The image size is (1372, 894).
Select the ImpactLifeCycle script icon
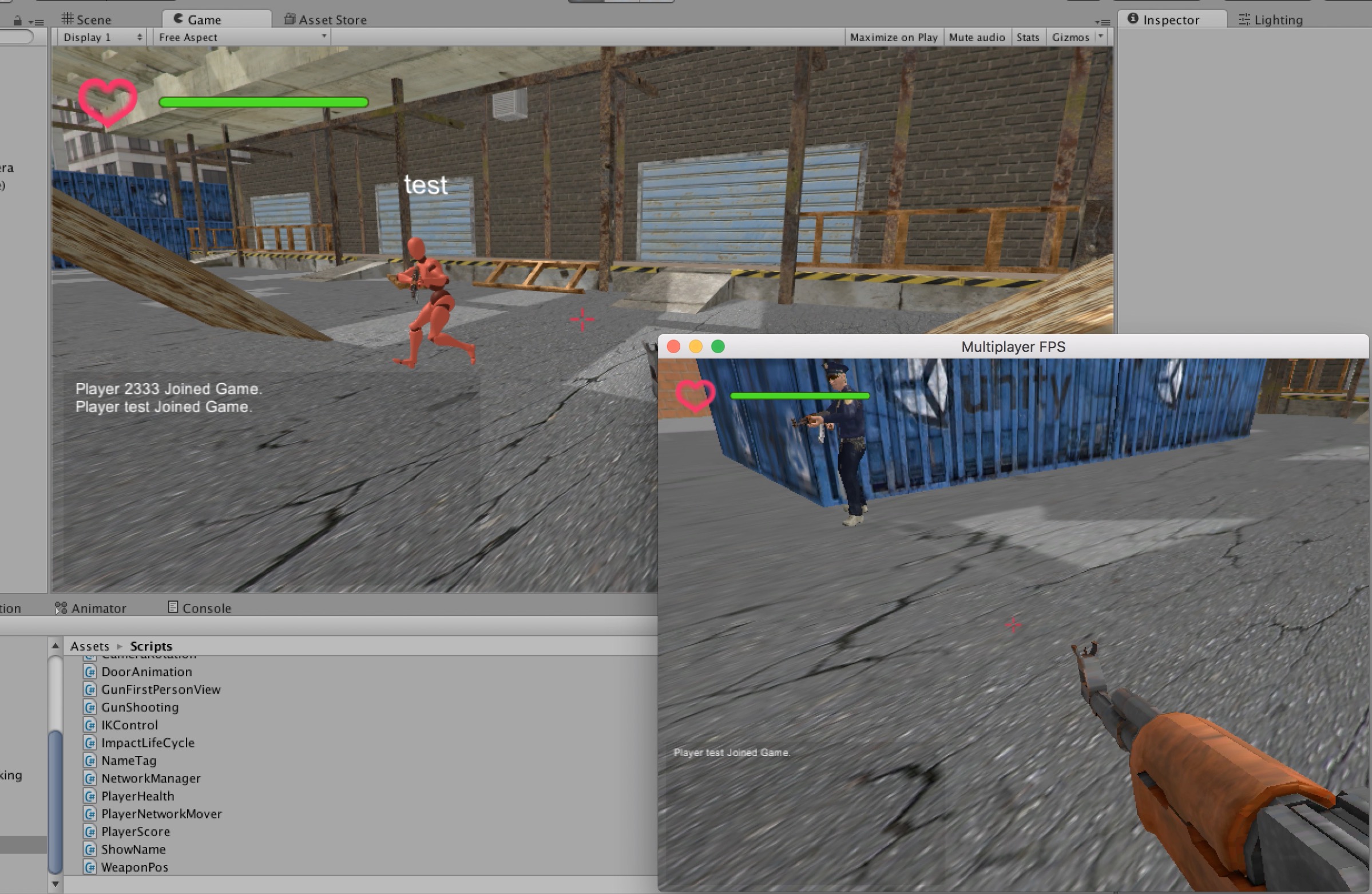point(90,743)
